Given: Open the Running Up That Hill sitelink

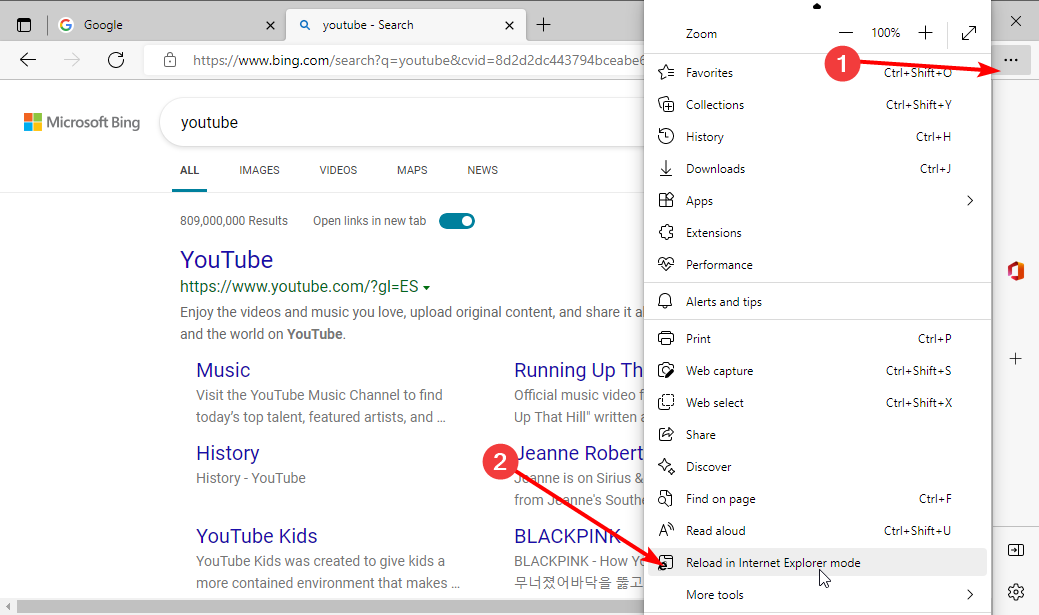Looking at the screenshot, I should pos(578,370).
